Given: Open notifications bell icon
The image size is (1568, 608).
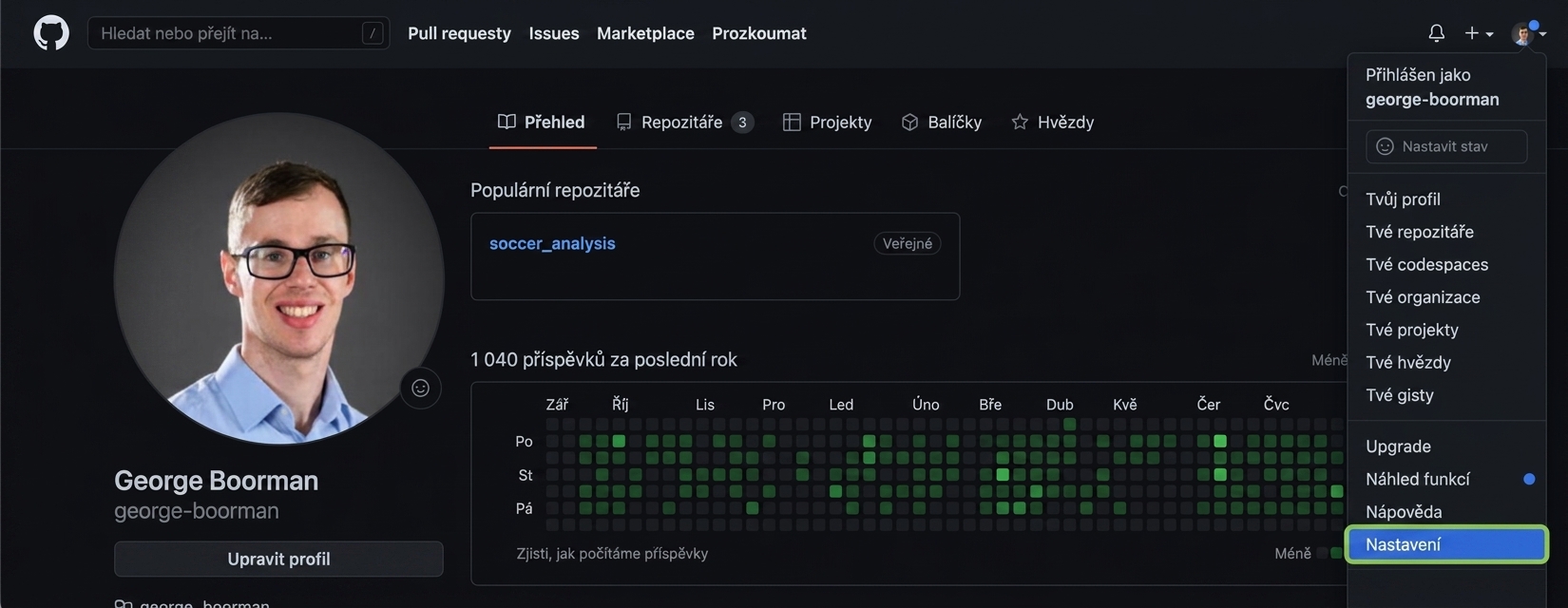Looking at the screenshot, I should pos(1436,33).
